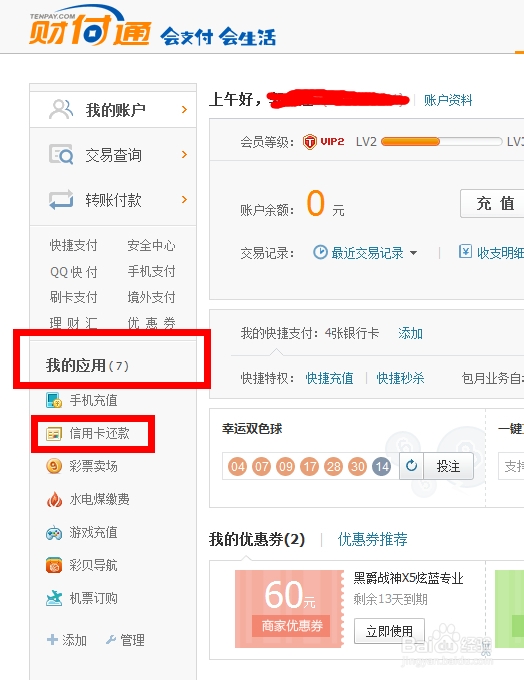Image resolution: width=524 pixels, height=680 pixels.
Task: Open 手机支付 link
Action: 151,271
